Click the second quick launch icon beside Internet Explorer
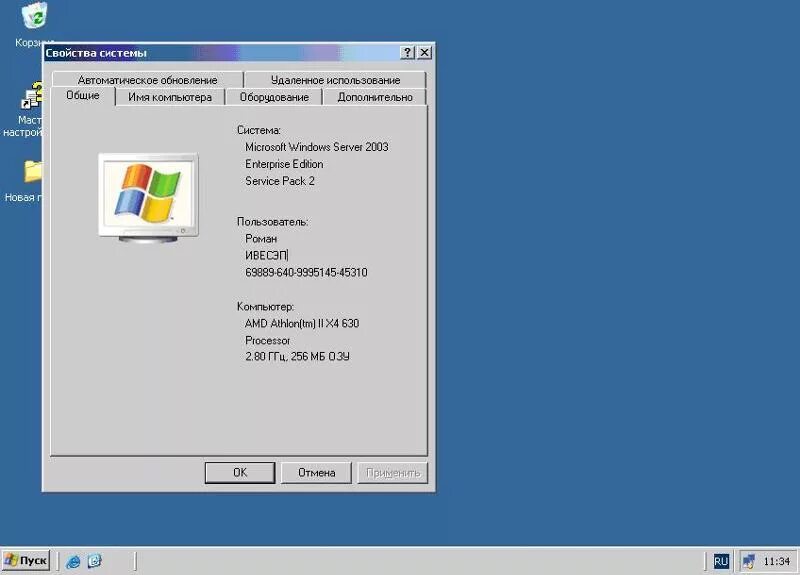Image resolution: width=800 pixels, height=575 pixels. point(94,561)
